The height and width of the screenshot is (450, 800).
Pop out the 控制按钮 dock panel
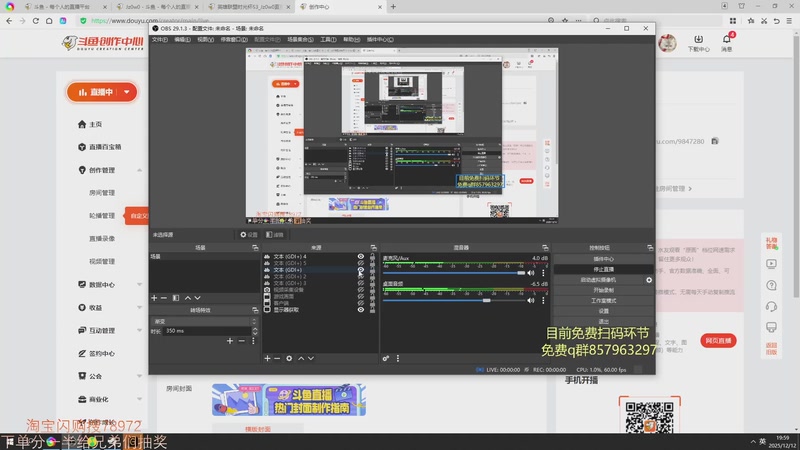[650, 248]
